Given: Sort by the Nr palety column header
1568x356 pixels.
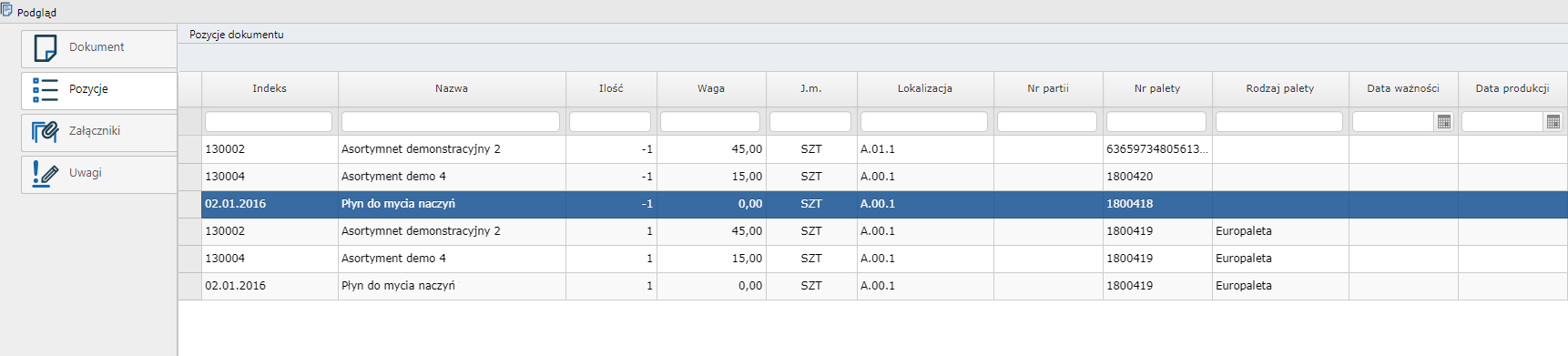Looking at the screenshot, I should click(x=1157, y=88).
